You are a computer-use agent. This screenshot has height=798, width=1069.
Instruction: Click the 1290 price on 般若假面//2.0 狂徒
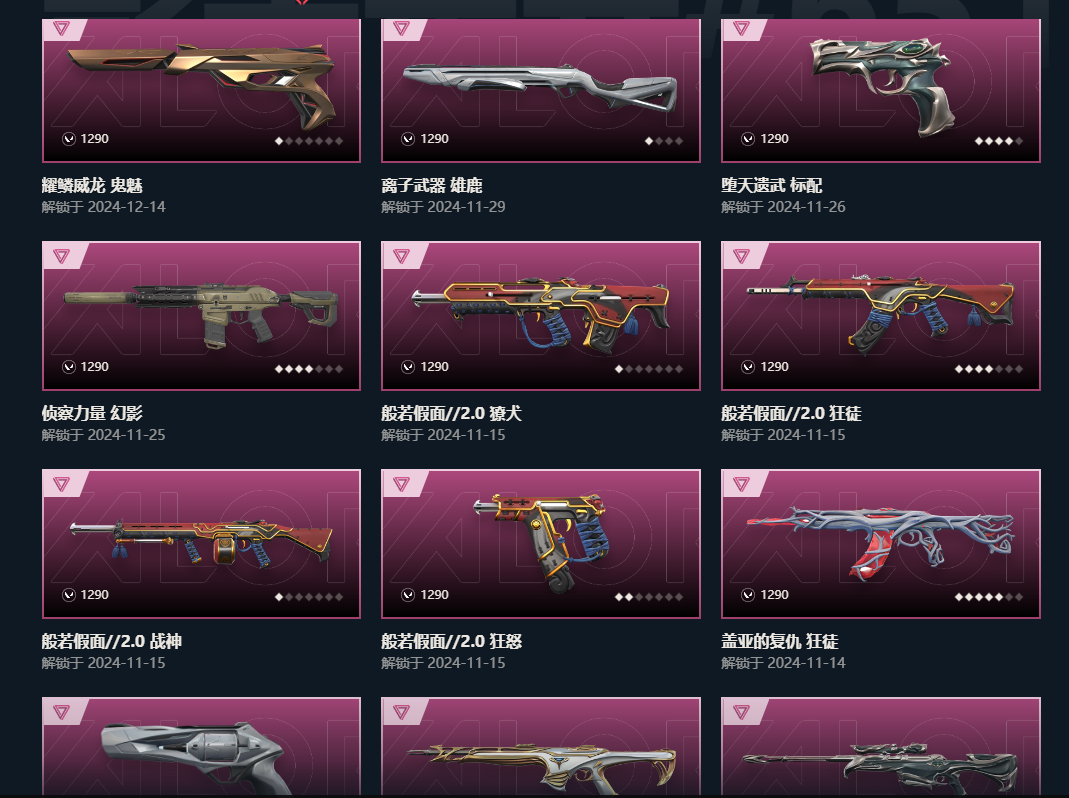coord(774,367)
